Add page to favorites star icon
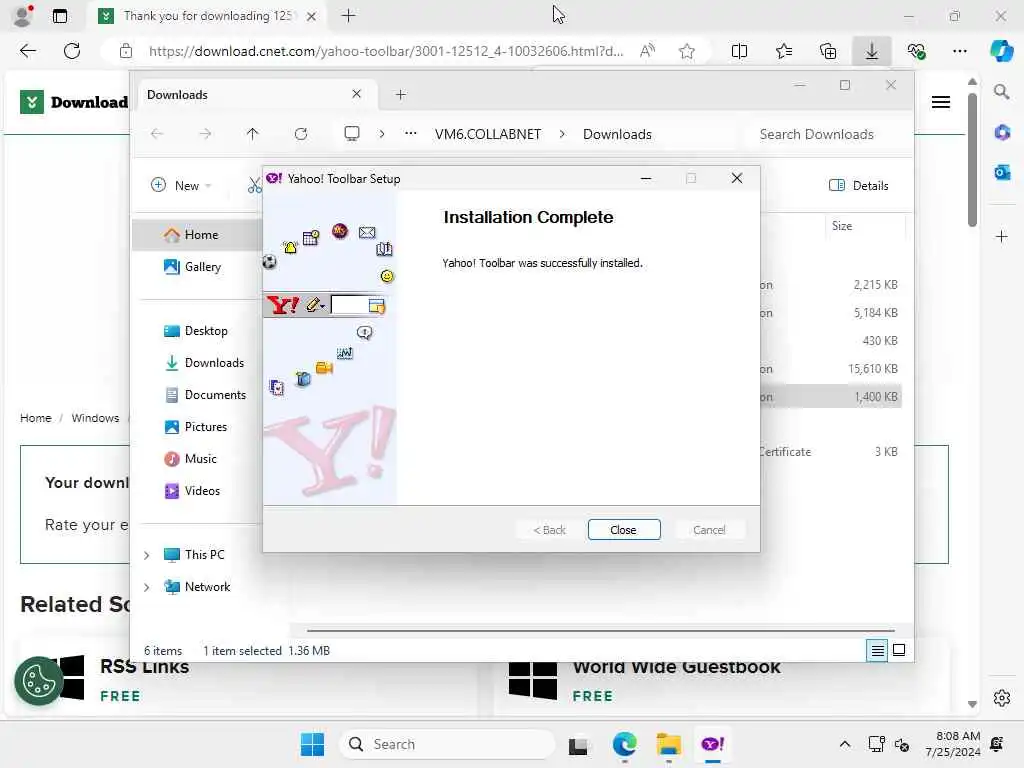The width and height of the screenshot is (1024, 768). tap(686, 51)
